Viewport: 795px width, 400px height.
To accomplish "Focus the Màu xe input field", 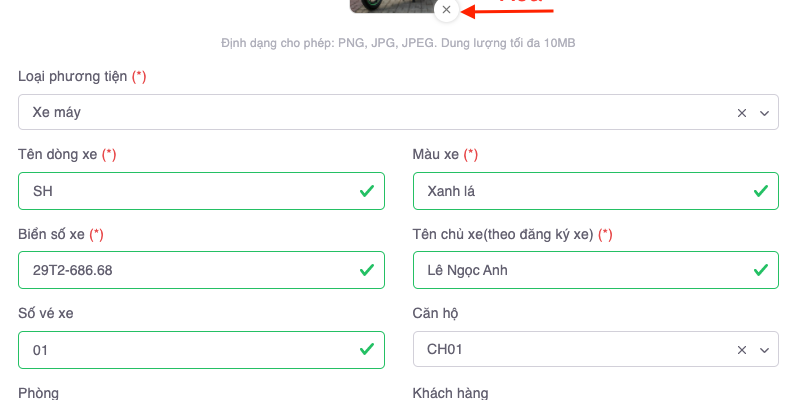I will coord(580,191).
